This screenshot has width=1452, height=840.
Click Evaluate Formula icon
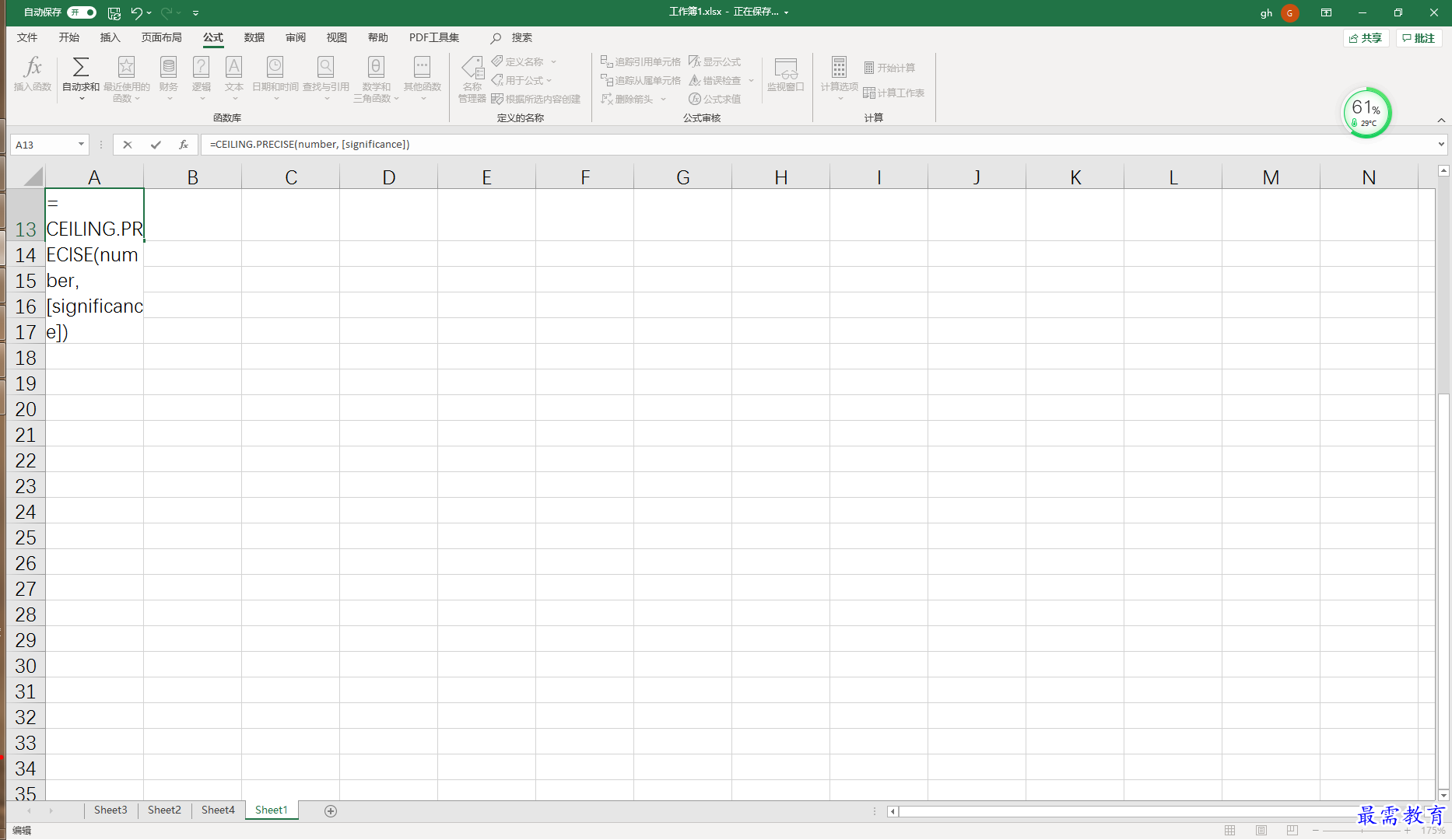click(695, 99)
